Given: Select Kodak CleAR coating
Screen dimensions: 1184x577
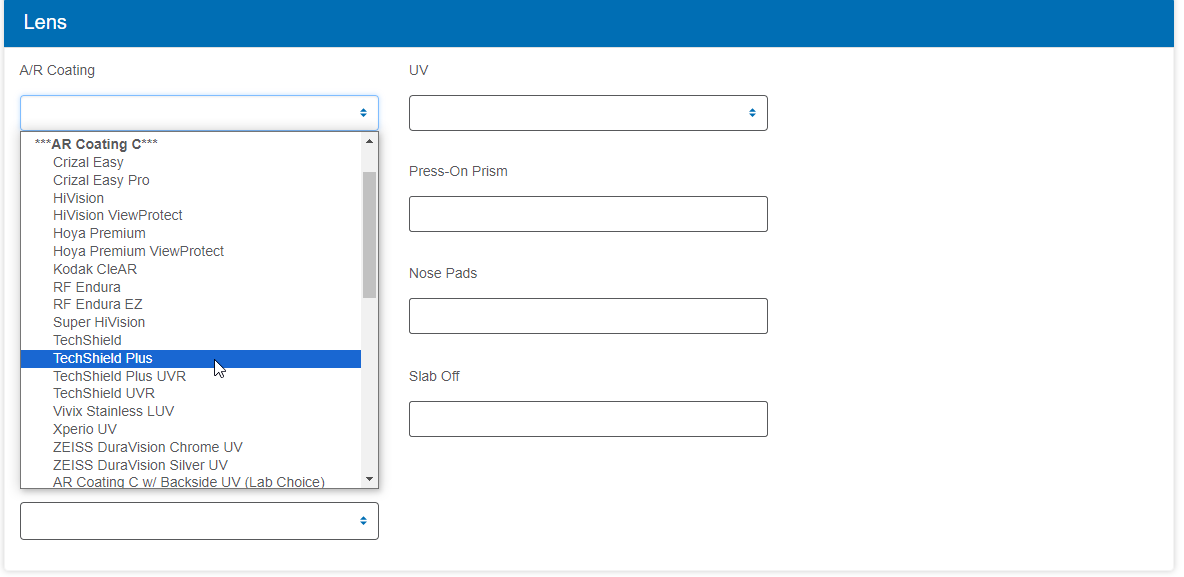Looking at the screenshot, I should click(190, 269).
